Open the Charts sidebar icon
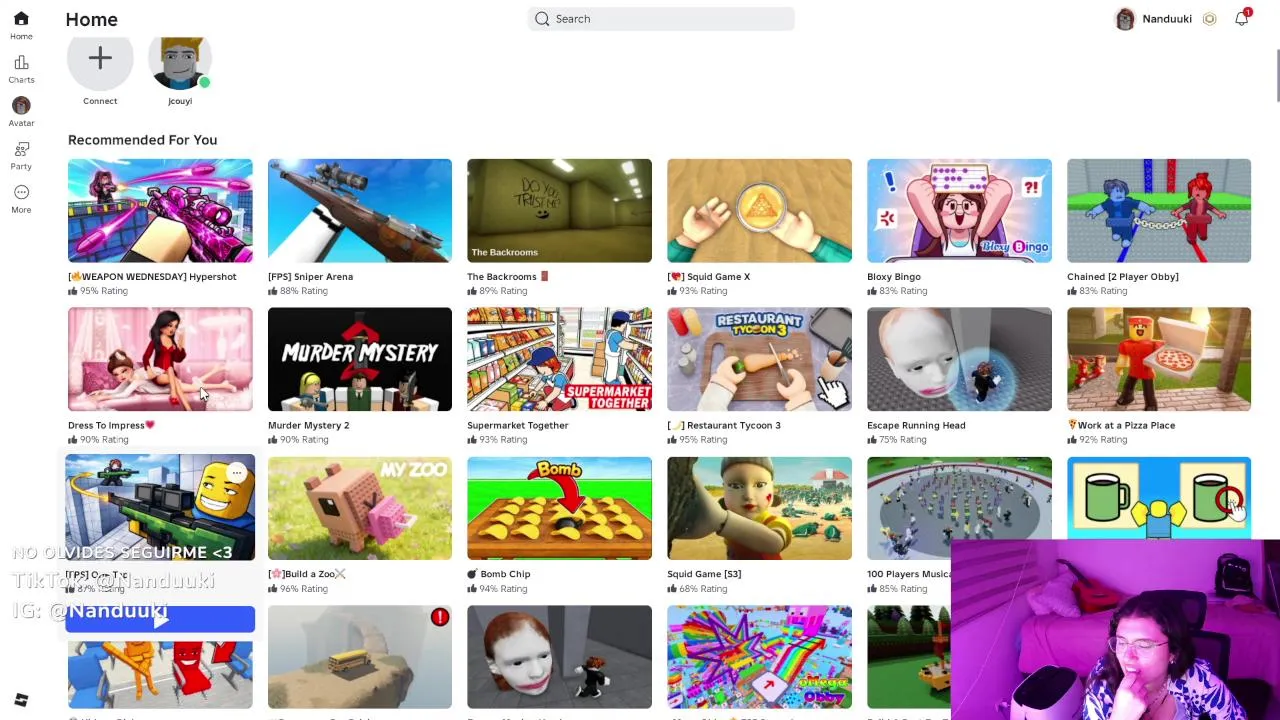1280x720 pixels. pyautogui.click(x=21, y=62)
